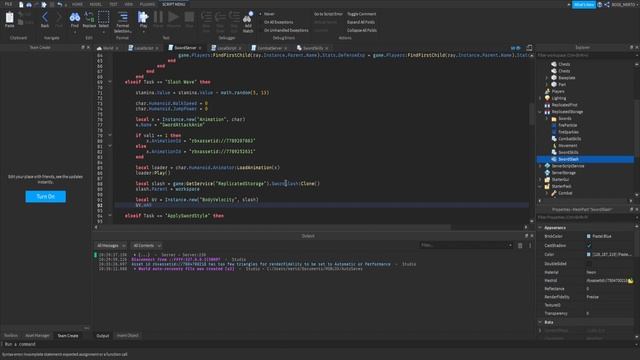
Task: Select the On Unhandled Exceptions option
Action: 286,30
